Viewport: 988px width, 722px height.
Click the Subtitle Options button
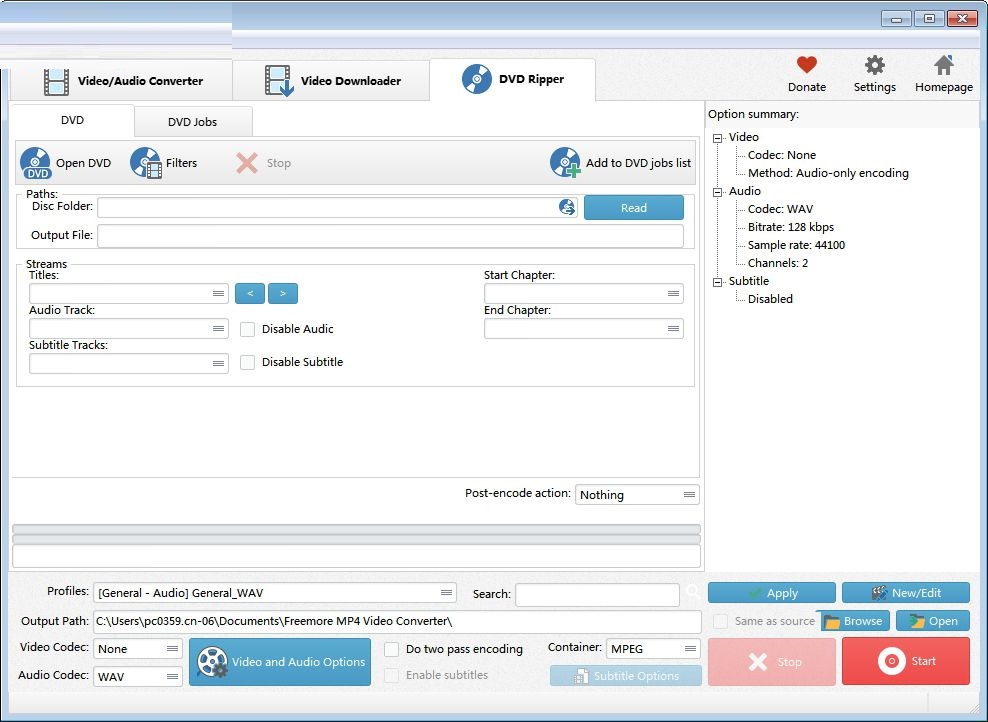(626, 675)
